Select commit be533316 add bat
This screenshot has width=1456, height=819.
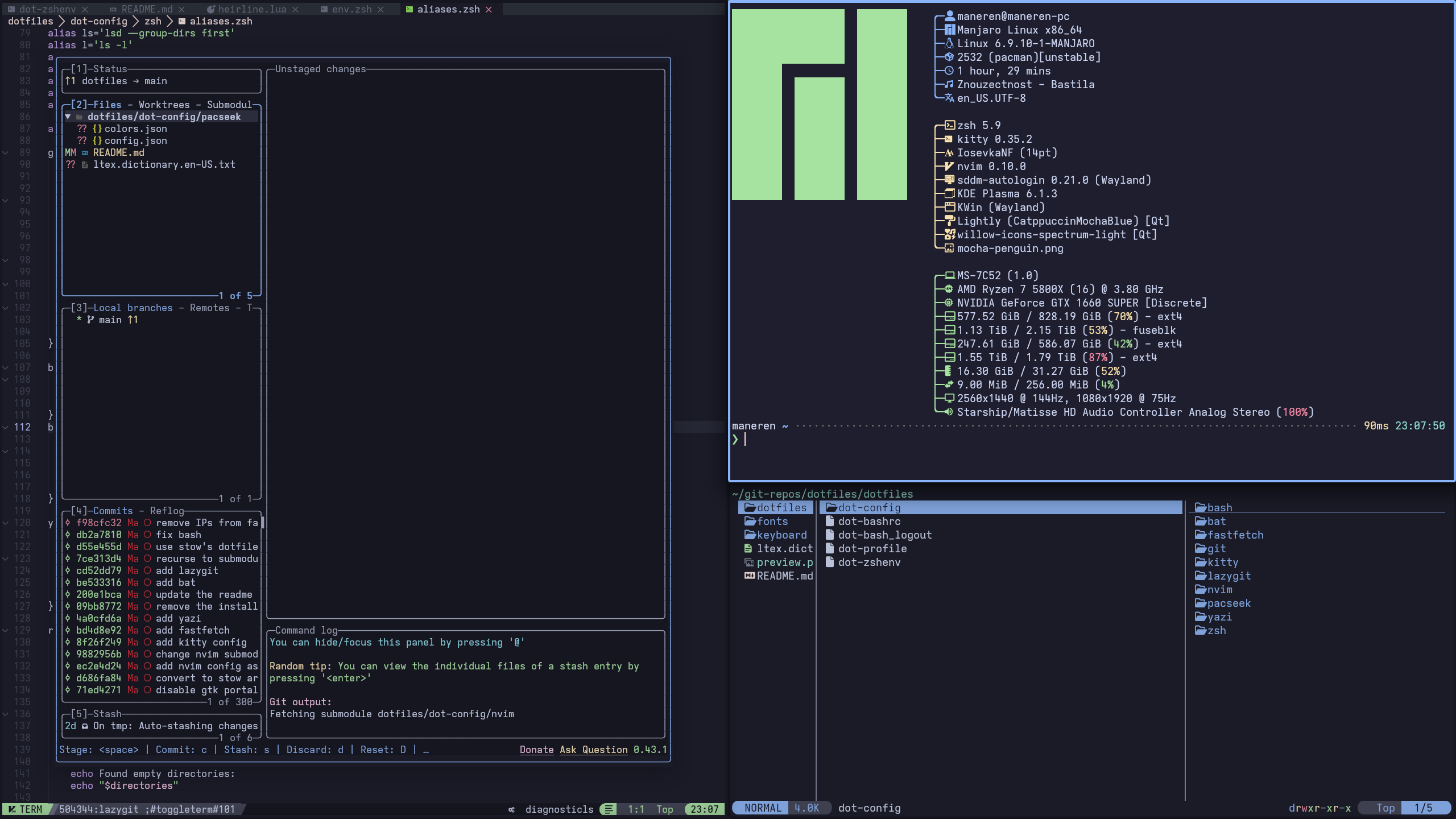pos(162,582)
